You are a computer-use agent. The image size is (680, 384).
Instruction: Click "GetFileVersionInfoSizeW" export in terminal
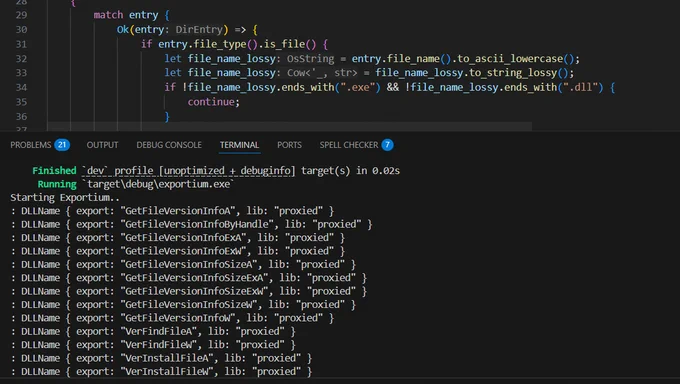pyautogui.click(x=189, y=305)
